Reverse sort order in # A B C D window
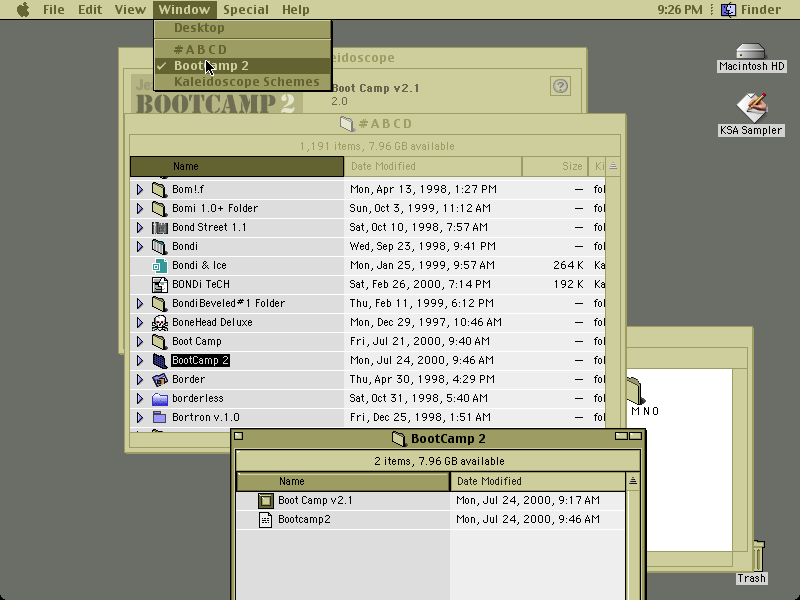 [613, 166]
